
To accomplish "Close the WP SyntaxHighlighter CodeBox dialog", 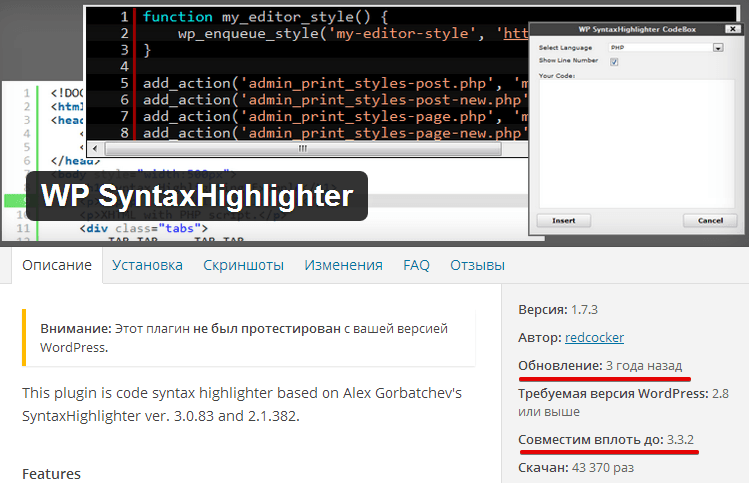I will (x=732, y=29).
